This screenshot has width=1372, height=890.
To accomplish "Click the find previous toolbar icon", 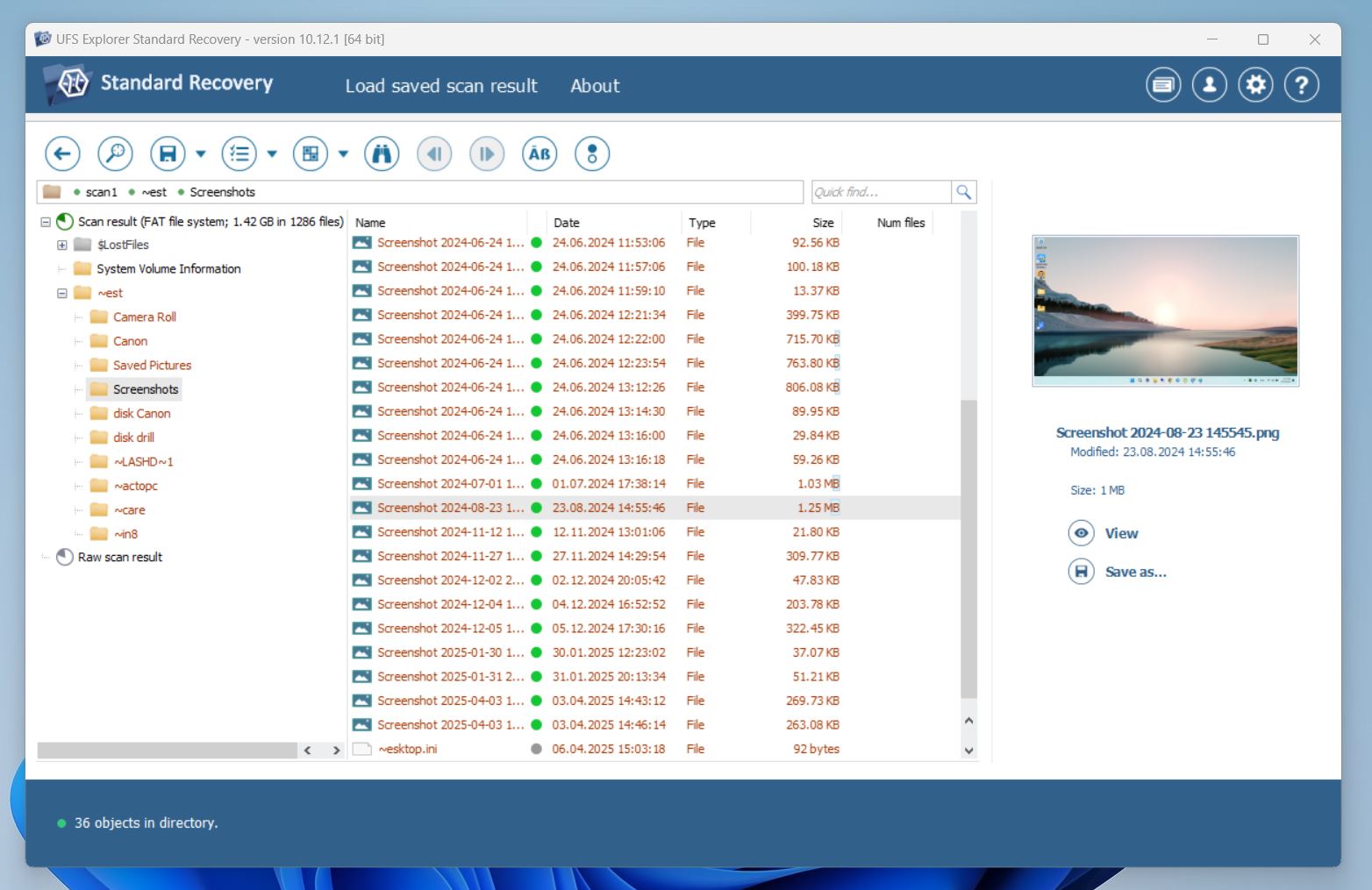I will pyautogui.click(x=434, y=154).
